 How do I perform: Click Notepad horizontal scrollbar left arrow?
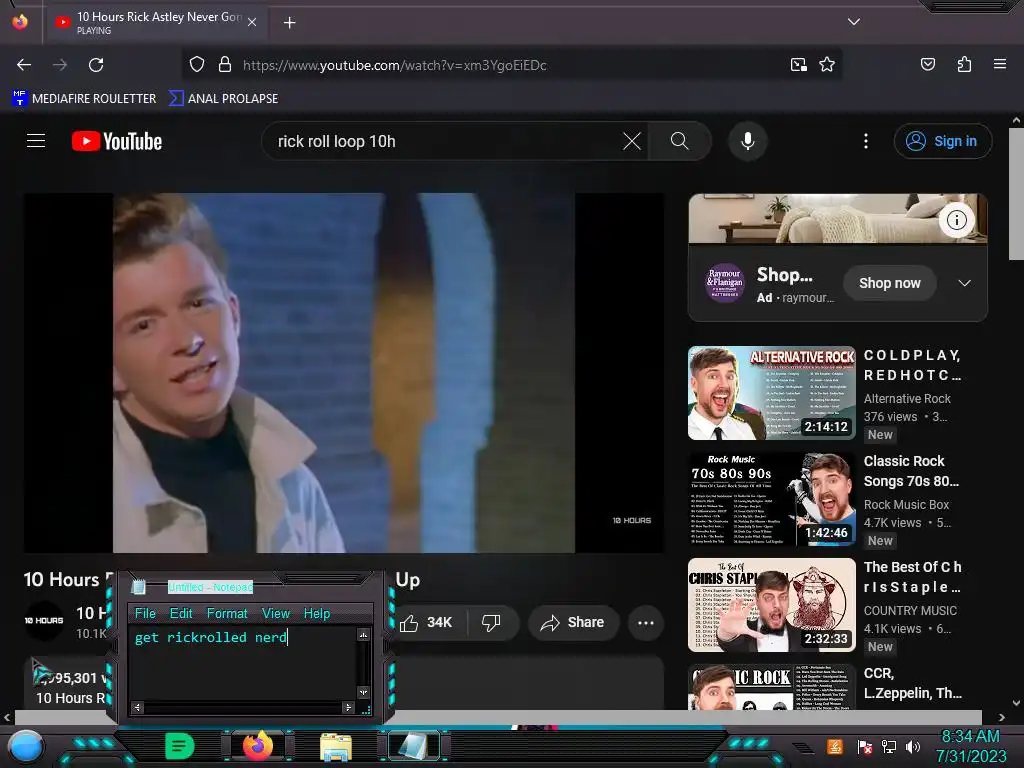coord(137,707)
